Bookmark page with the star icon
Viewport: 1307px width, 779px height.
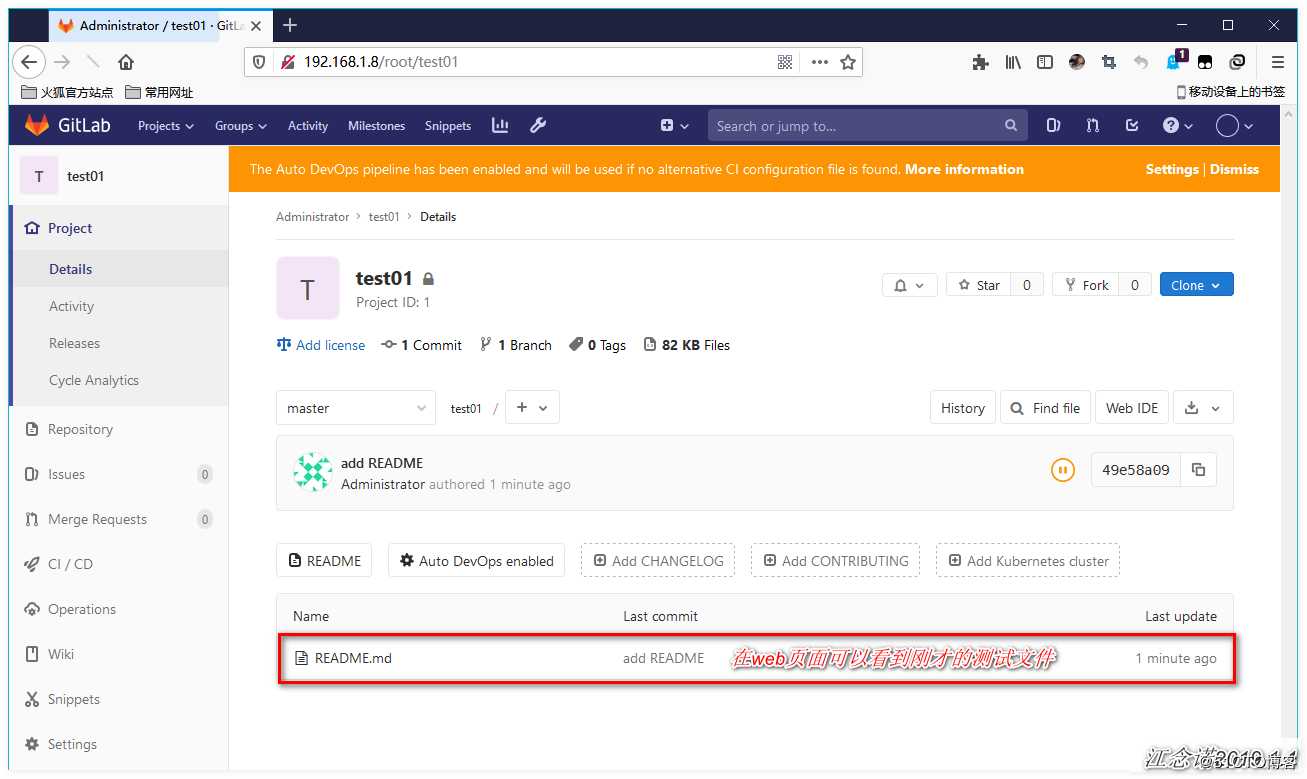click(x=848, y=62)
